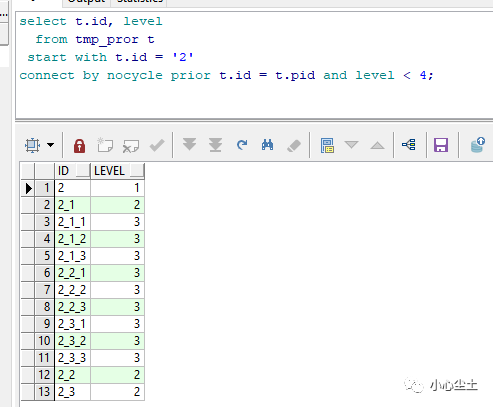Open find with the binoculars icon
This screenshot has height=407, width=493.
pyautogui.click(x=267, y=145)
